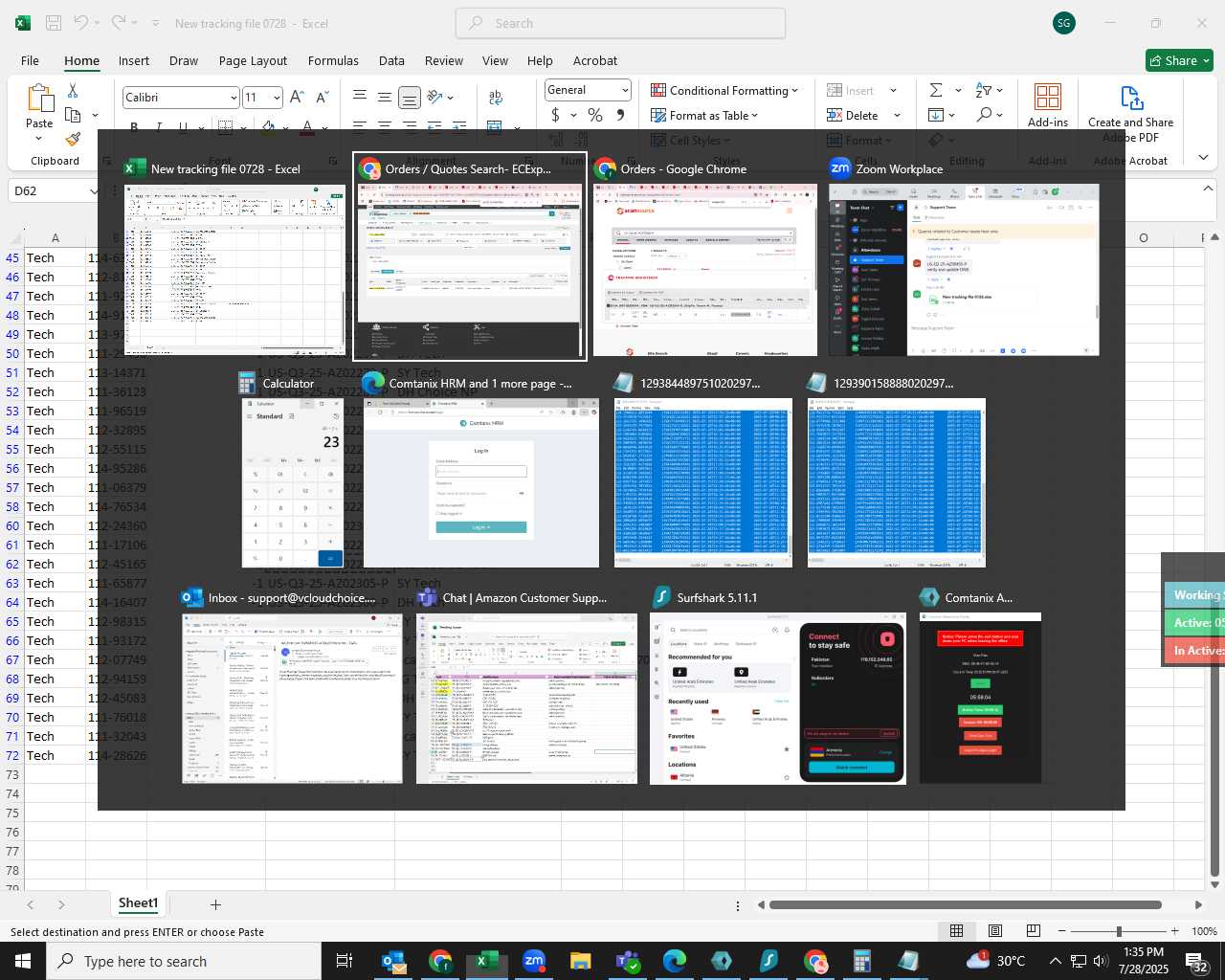Switch to Normal view in status bar
Viewport: 1225px width, 980px height.
coord(956,931)
